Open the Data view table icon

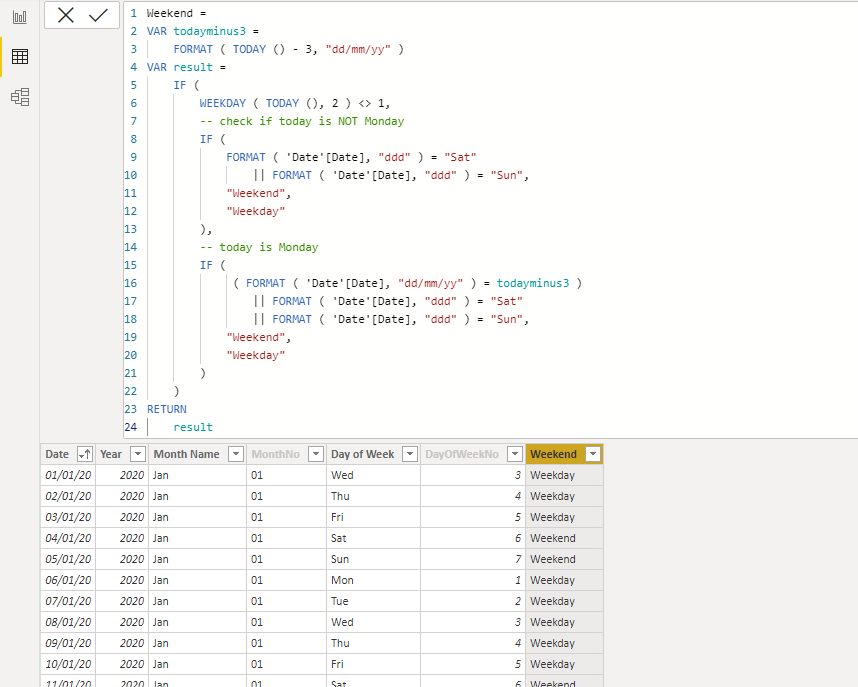tap(20, 56)
